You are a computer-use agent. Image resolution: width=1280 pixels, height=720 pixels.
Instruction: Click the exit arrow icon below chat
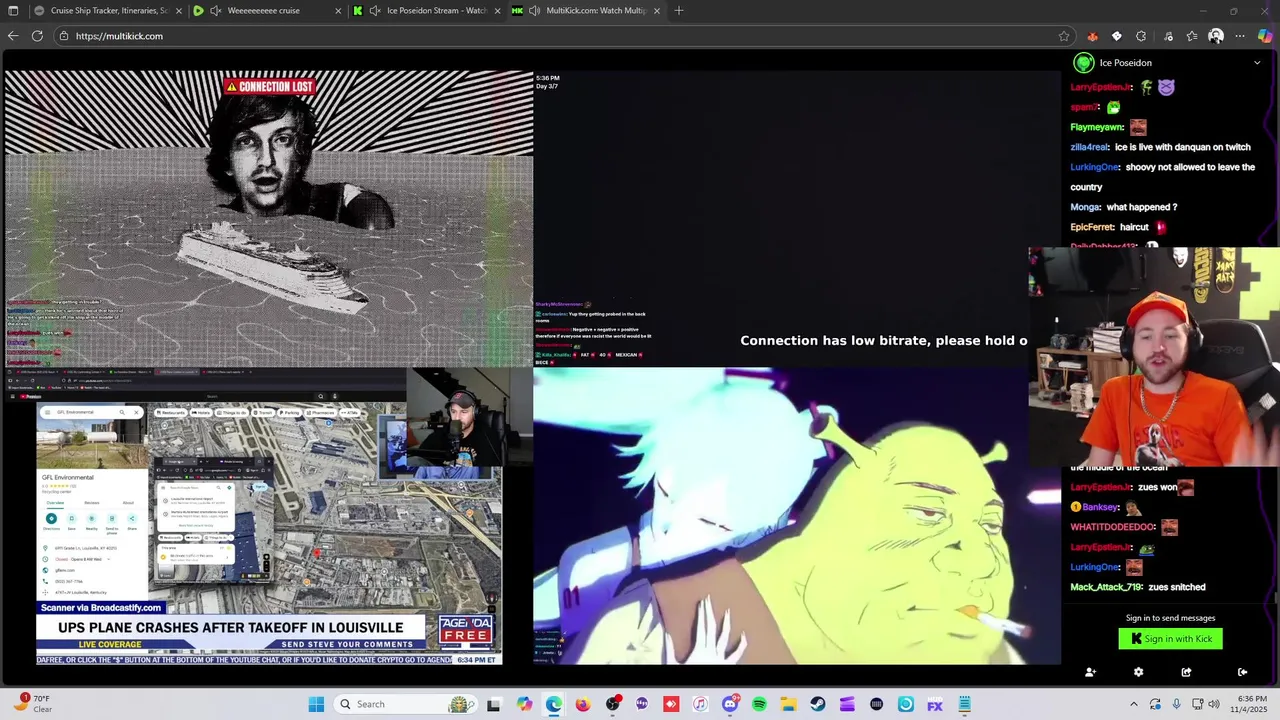[x=1242, y=672]
